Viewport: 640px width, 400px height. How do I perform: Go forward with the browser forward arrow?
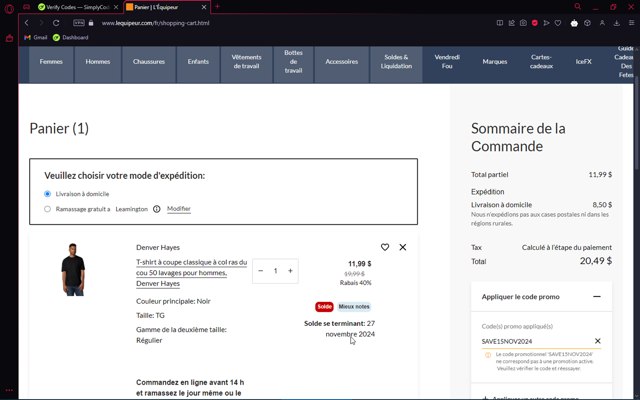point(41,23)
